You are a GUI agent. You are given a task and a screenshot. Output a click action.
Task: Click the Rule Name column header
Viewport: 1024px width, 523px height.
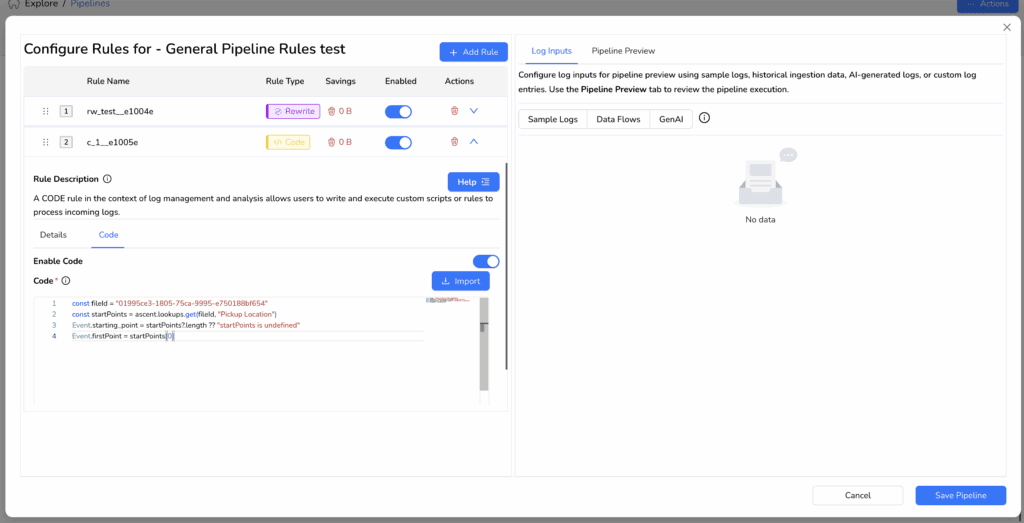[x=108, y=82]
